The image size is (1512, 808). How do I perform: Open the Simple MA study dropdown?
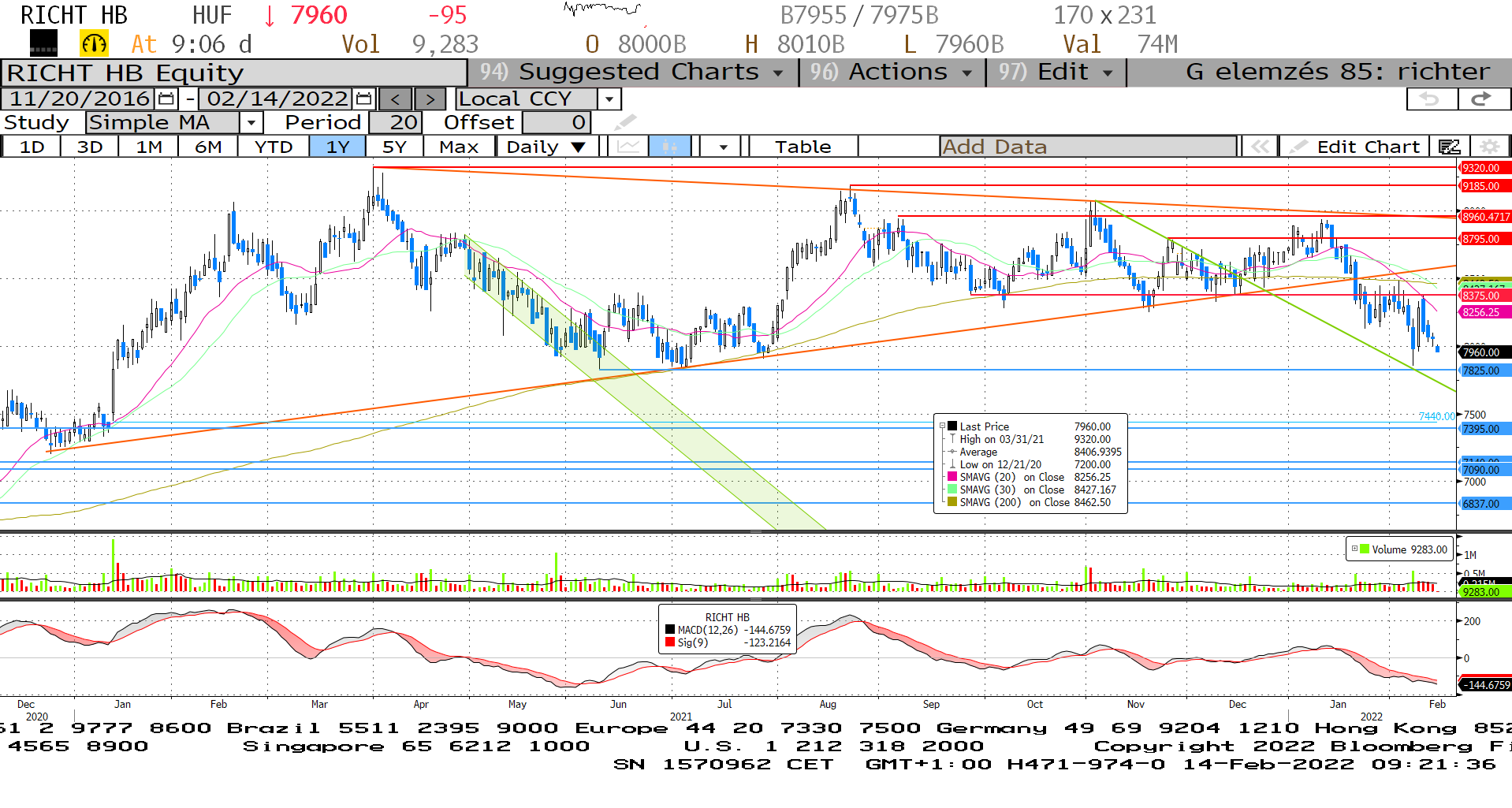tap(251, 123)
